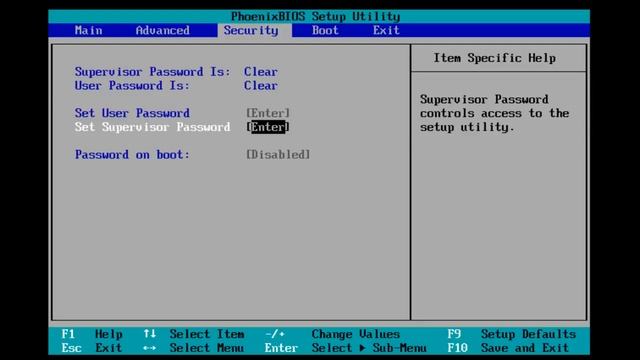Click the PhoenixBIOS Setup Utility title
This screenshot has width=640, height=360.
pyautogui.click(x=316, y=17)
